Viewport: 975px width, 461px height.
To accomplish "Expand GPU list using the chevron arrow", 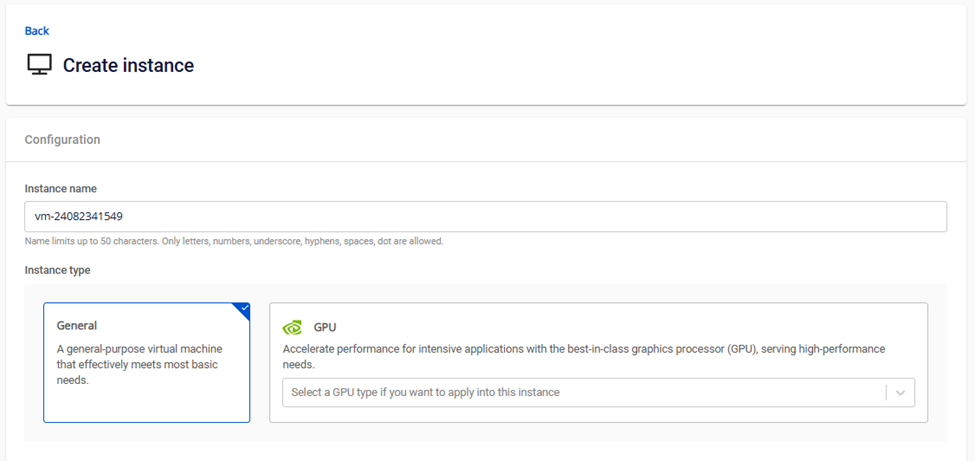I will [x=900, y=393].
